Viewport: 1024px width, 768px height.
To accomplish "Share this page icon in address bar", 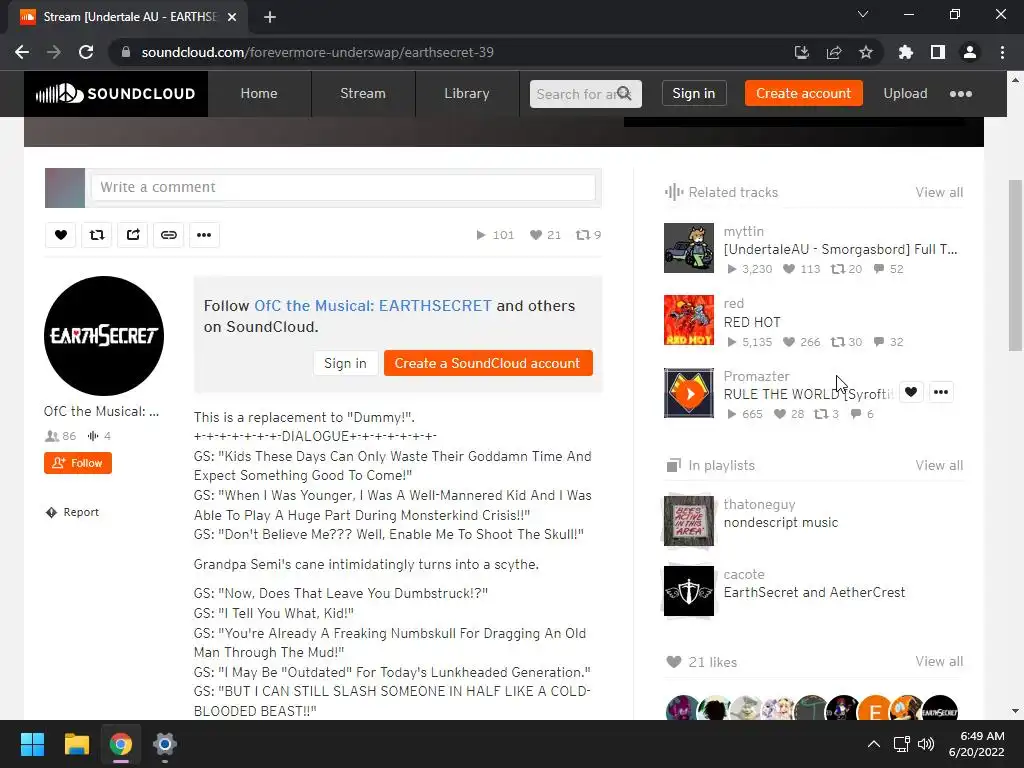I will [x=834, y=52].
